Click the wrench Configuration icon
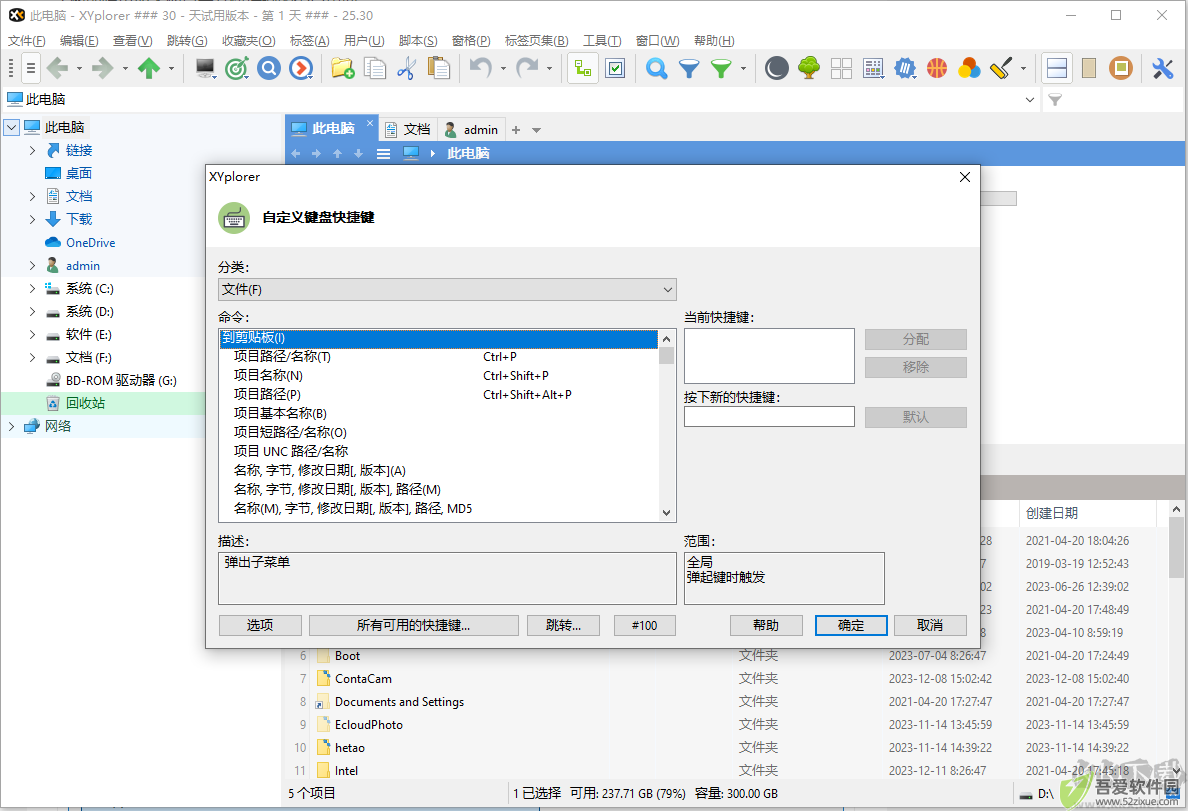 [x=1162, y=69]
